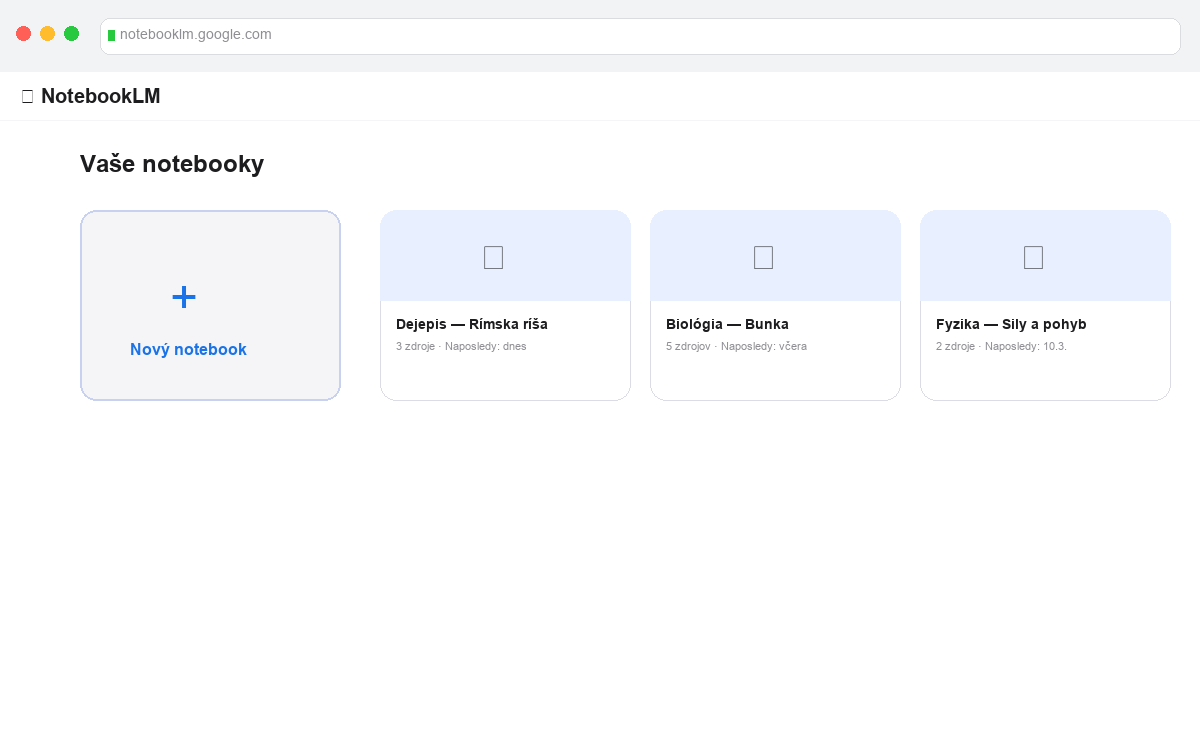The height and width of the screenshot is (750, 1200).
Task: Click the blue plus icon
Action: 184,297
